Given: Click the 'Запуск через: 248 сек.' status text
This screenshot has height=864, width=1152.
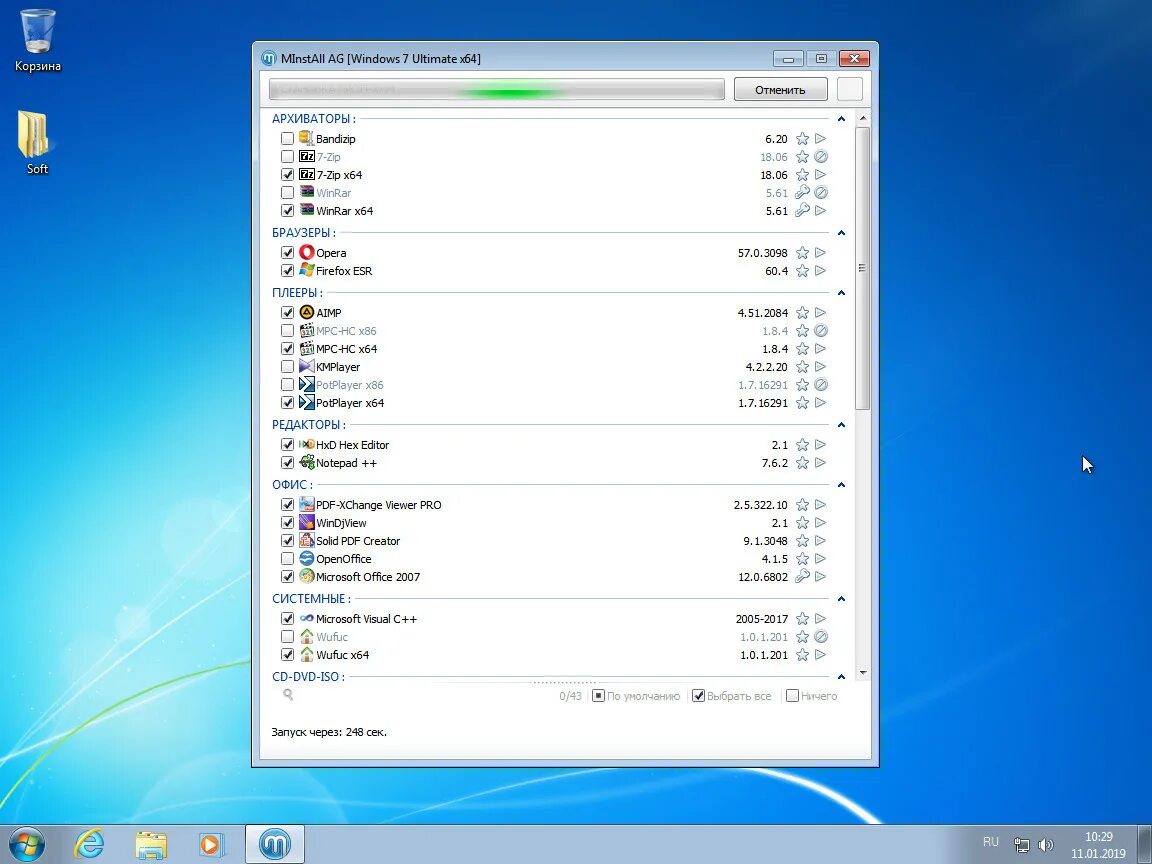Looking at the screenshot, I should click(x=329, y=732).
